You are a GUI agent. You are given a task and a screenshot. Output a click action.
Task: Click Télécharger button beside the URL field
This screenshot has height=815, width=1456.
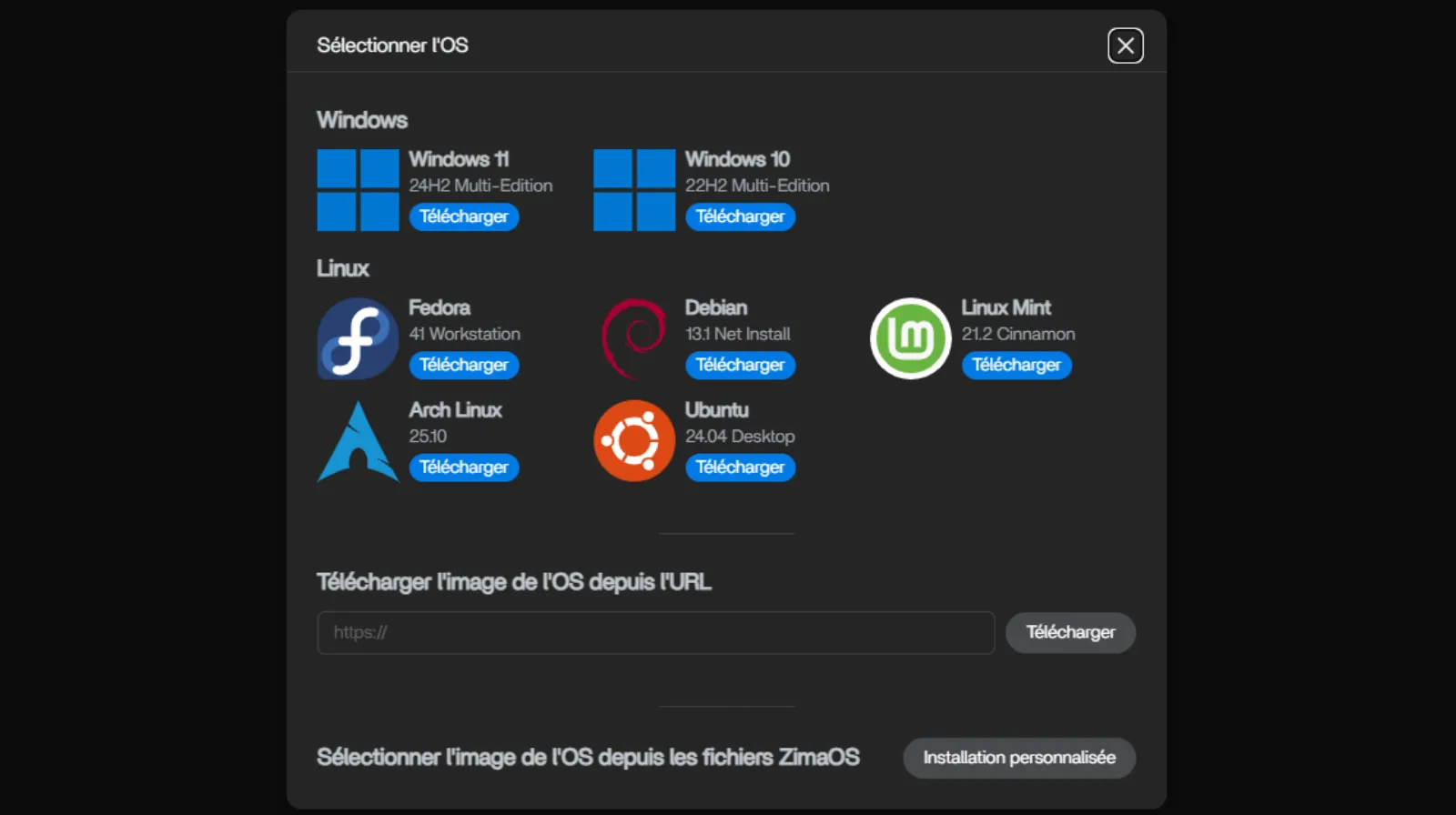pyautogui.click(x=1070, y=632)
